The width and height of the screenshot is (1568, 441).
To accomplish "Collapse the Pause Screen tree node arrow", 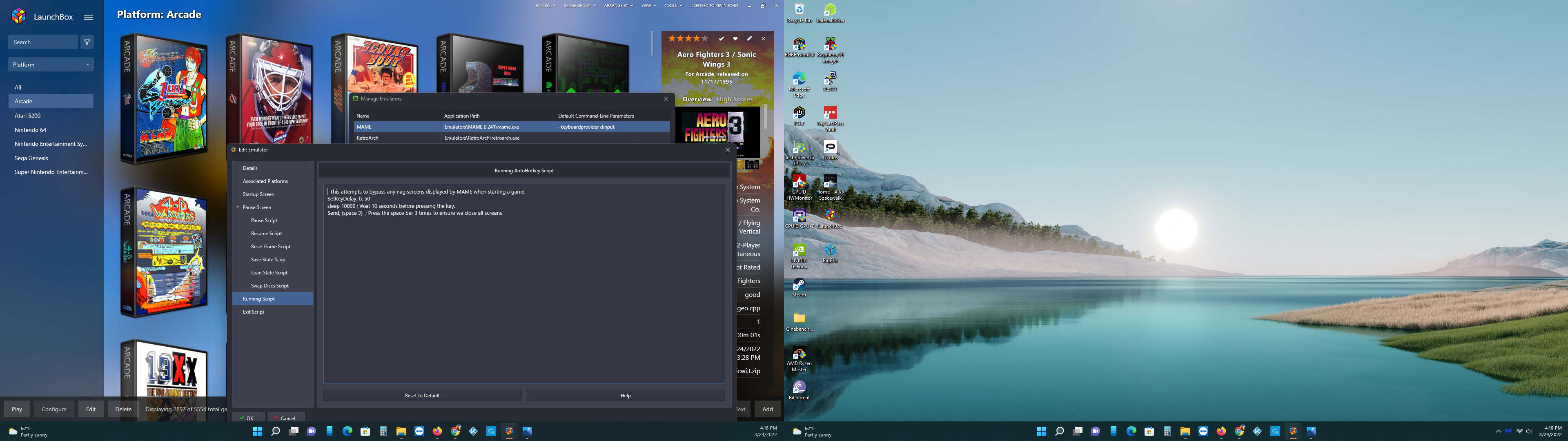I will pos(238,207).
